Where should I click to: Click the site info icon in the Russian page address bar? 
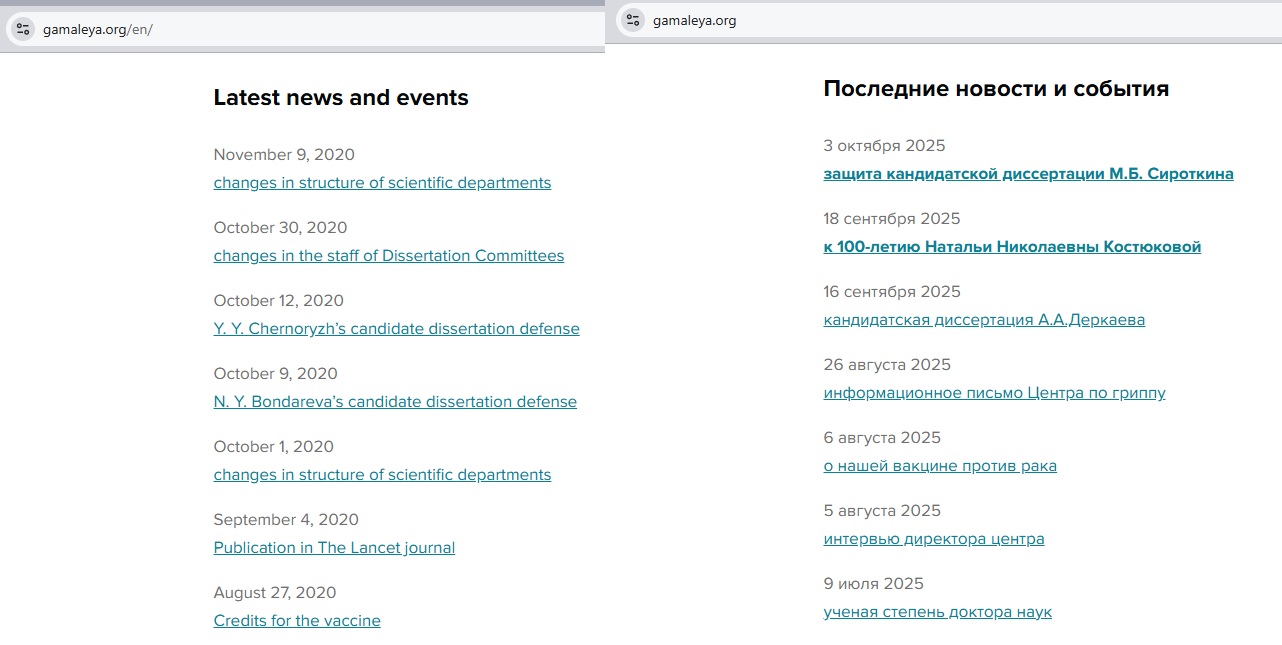click(x=633, y=20)
